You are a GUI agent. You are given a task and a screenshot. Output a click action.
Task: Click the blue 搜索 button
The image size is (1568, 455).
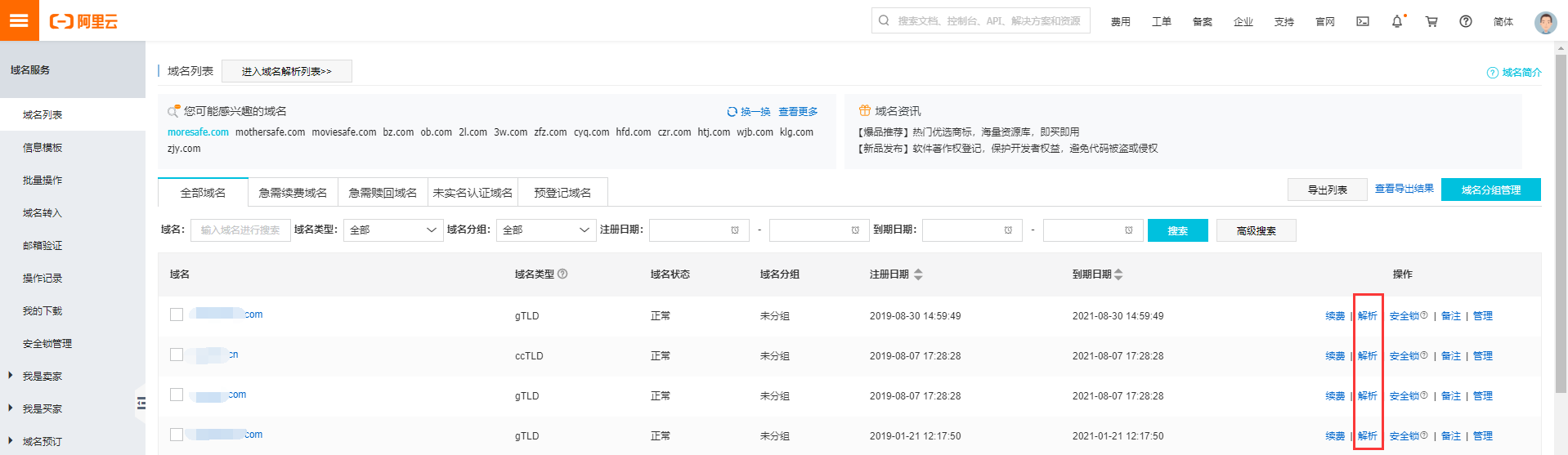click(1178, 230)
